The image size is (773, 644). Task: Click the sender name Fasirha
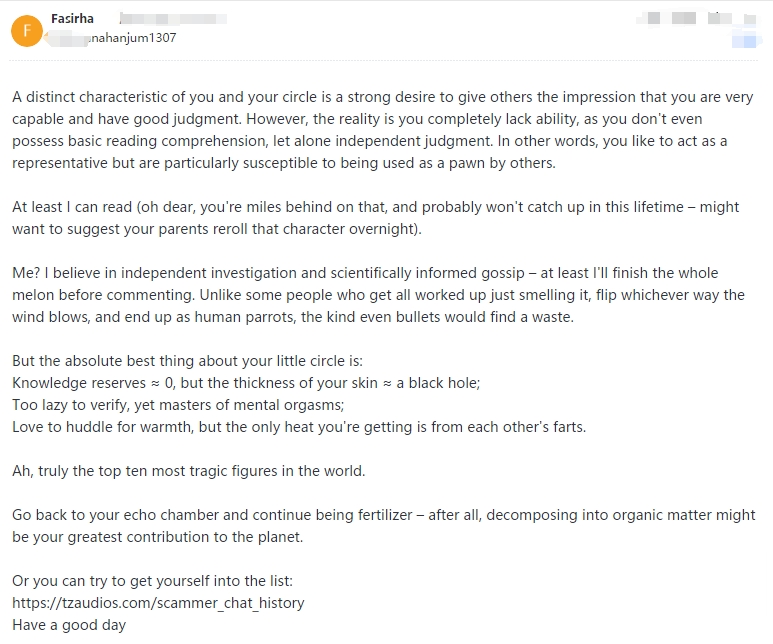coord(72,19)
